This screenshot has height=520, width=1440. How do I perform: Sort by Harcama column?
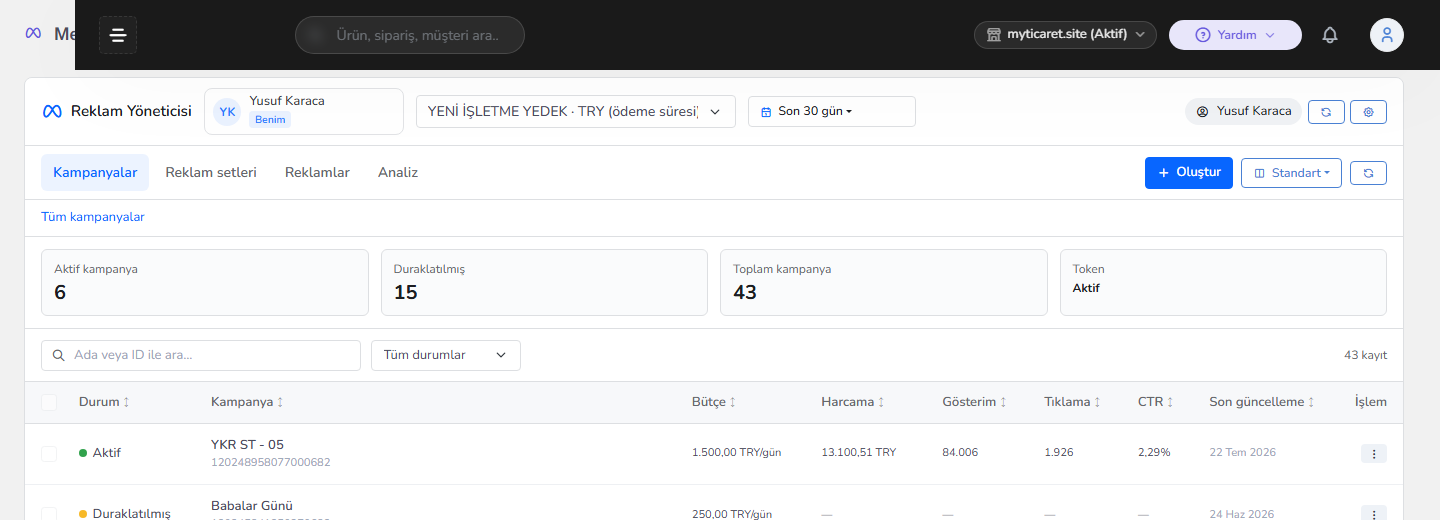[854, 402]
